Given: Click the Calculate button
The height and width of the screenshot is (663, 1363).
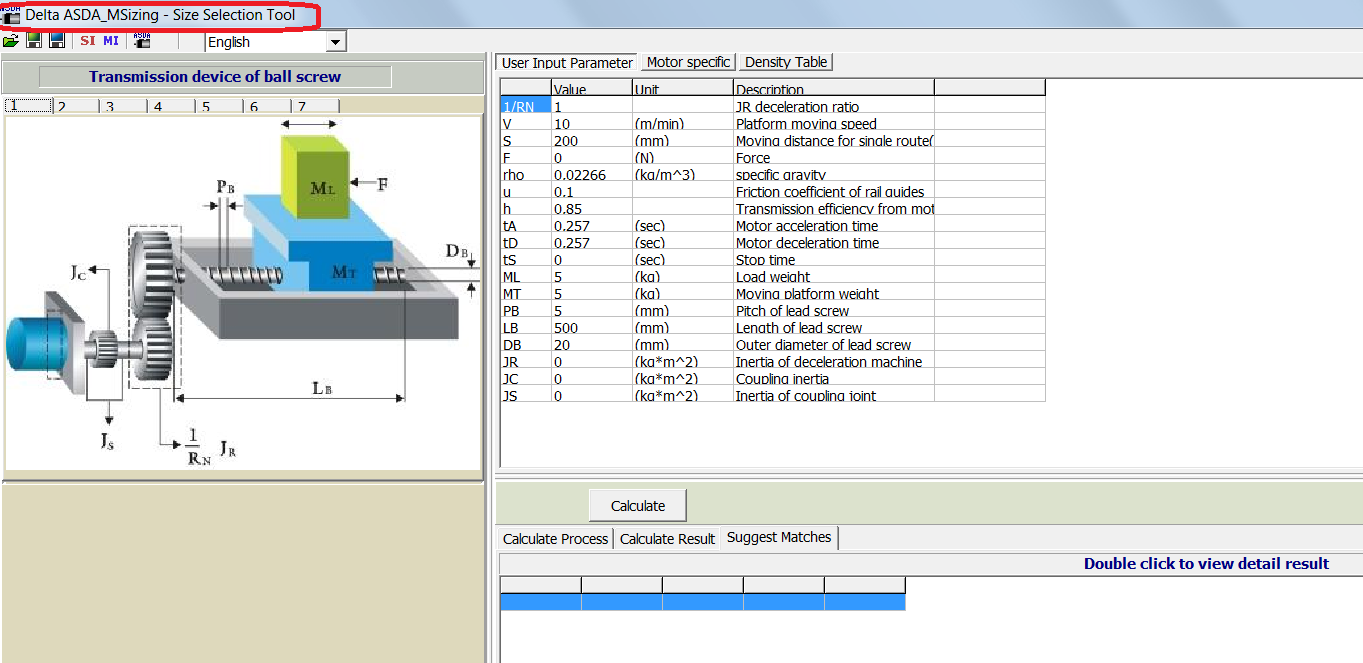Looking at the screenshot, I should (x=638, y=506).
